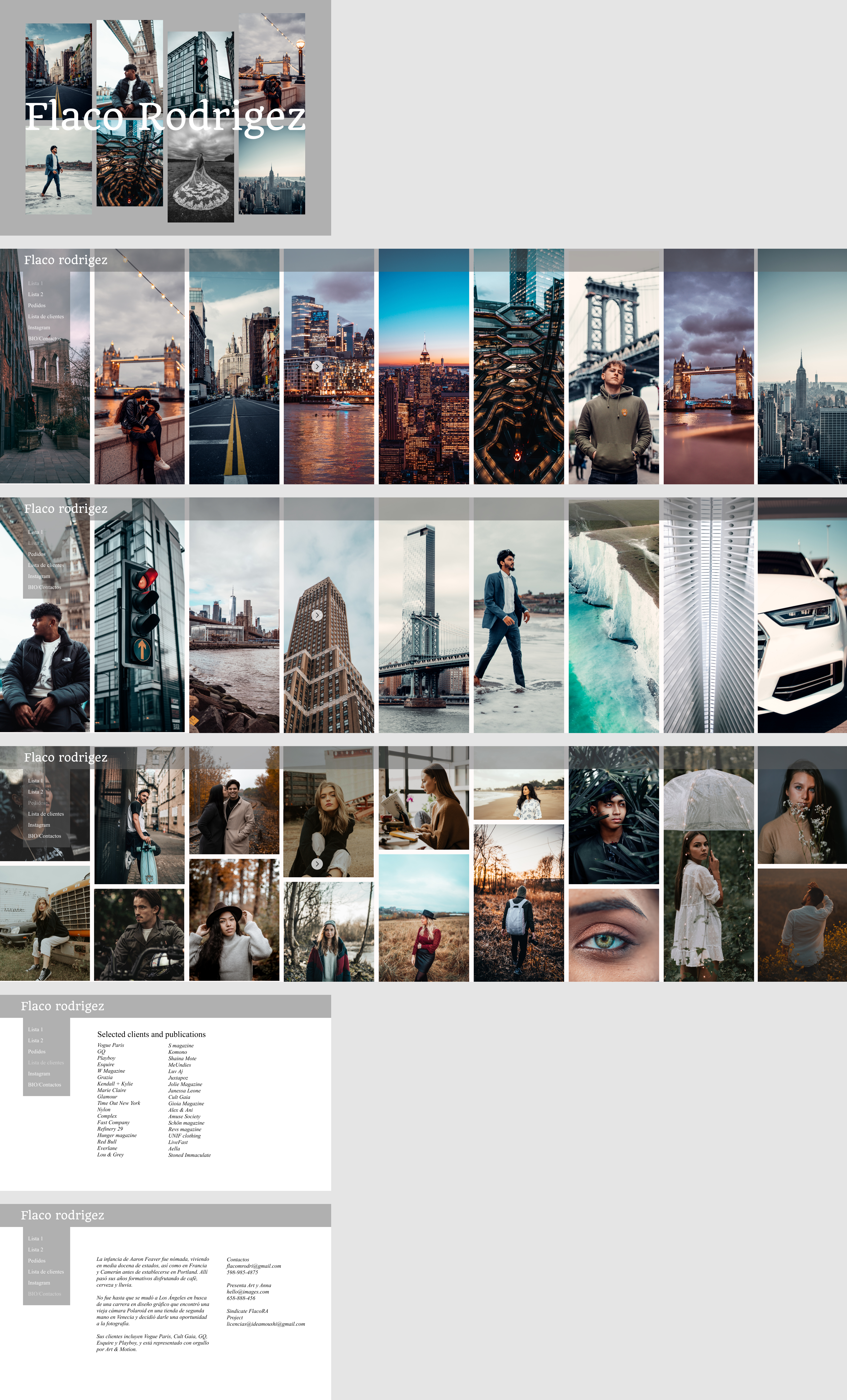The height and width of the screenshot is (1400, 847).
Task: Open the backpacker in sunset forest photo
Action: coord(519,903)
